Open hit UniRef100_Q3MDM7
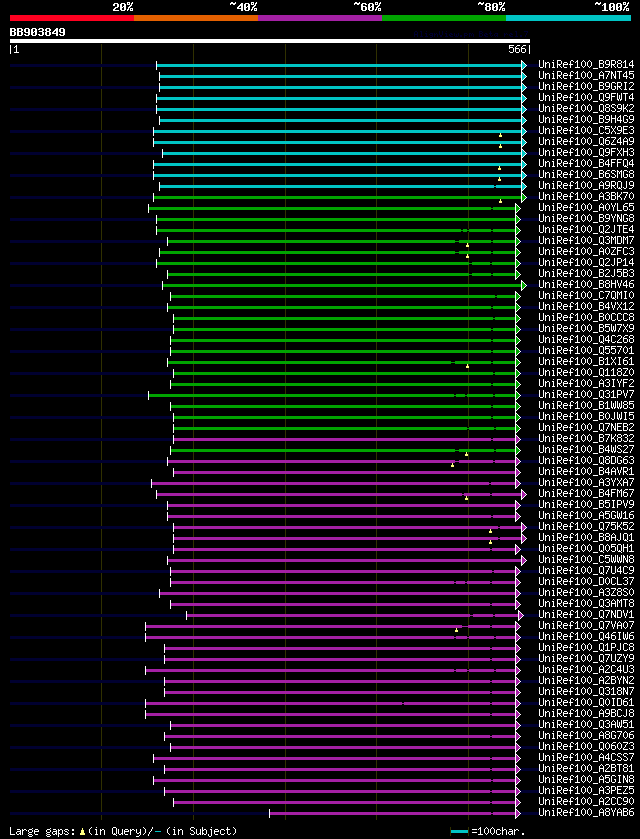 click(586, 240)
